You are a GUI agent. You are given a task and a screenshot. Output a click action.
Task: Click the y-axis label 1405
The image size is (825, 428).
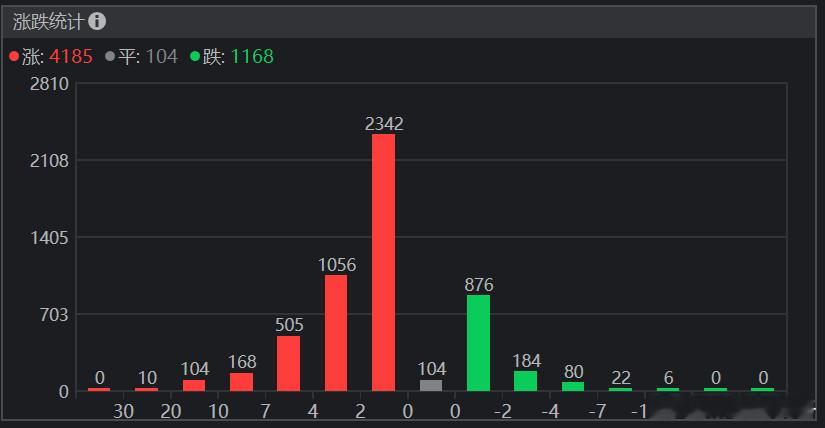pos(49,237)
